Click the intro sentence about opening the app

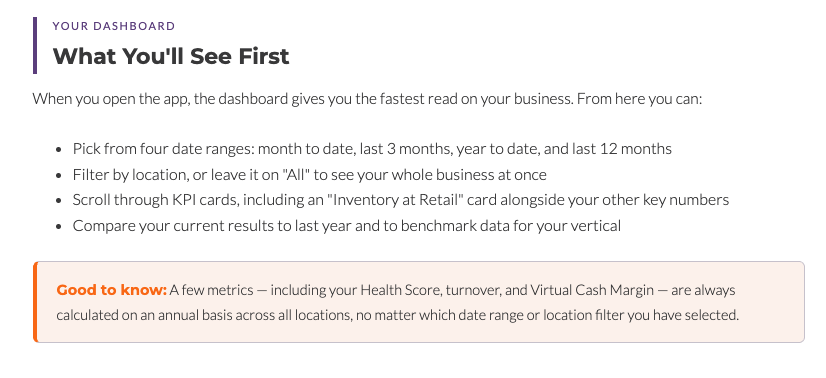pyautogui.click(x=367, y=98)
